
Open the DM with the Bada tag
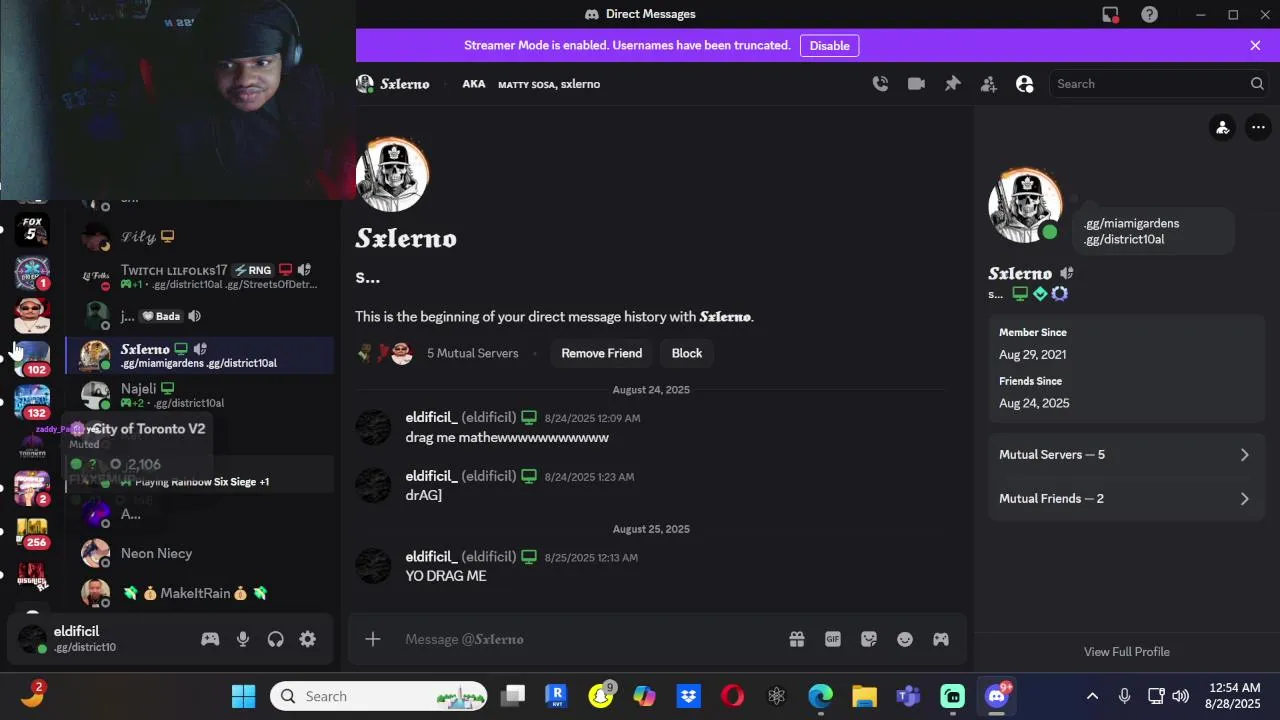[x=200, y=316]
